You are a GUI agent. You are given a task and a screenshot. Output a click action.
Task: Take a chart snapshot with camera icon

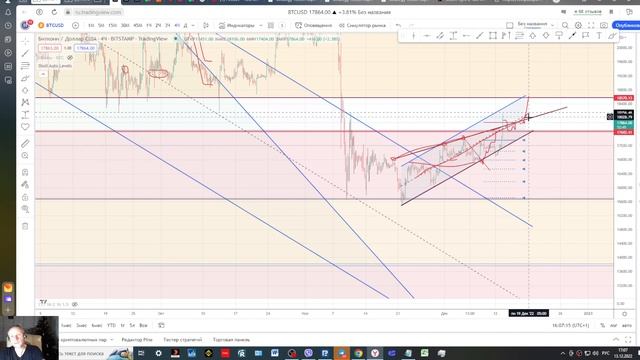click(x=604, y=25)
